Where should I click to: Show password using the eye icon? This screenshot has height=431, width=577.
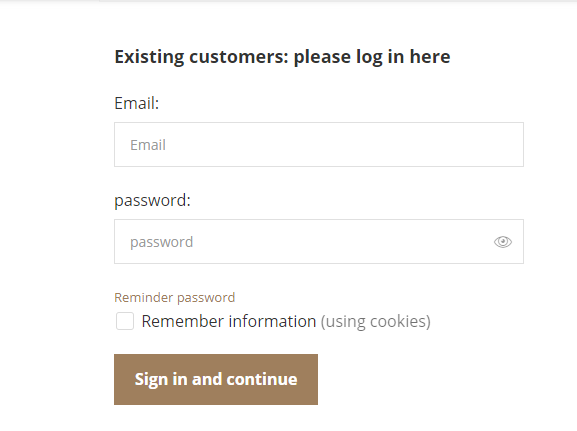point(503,242)
